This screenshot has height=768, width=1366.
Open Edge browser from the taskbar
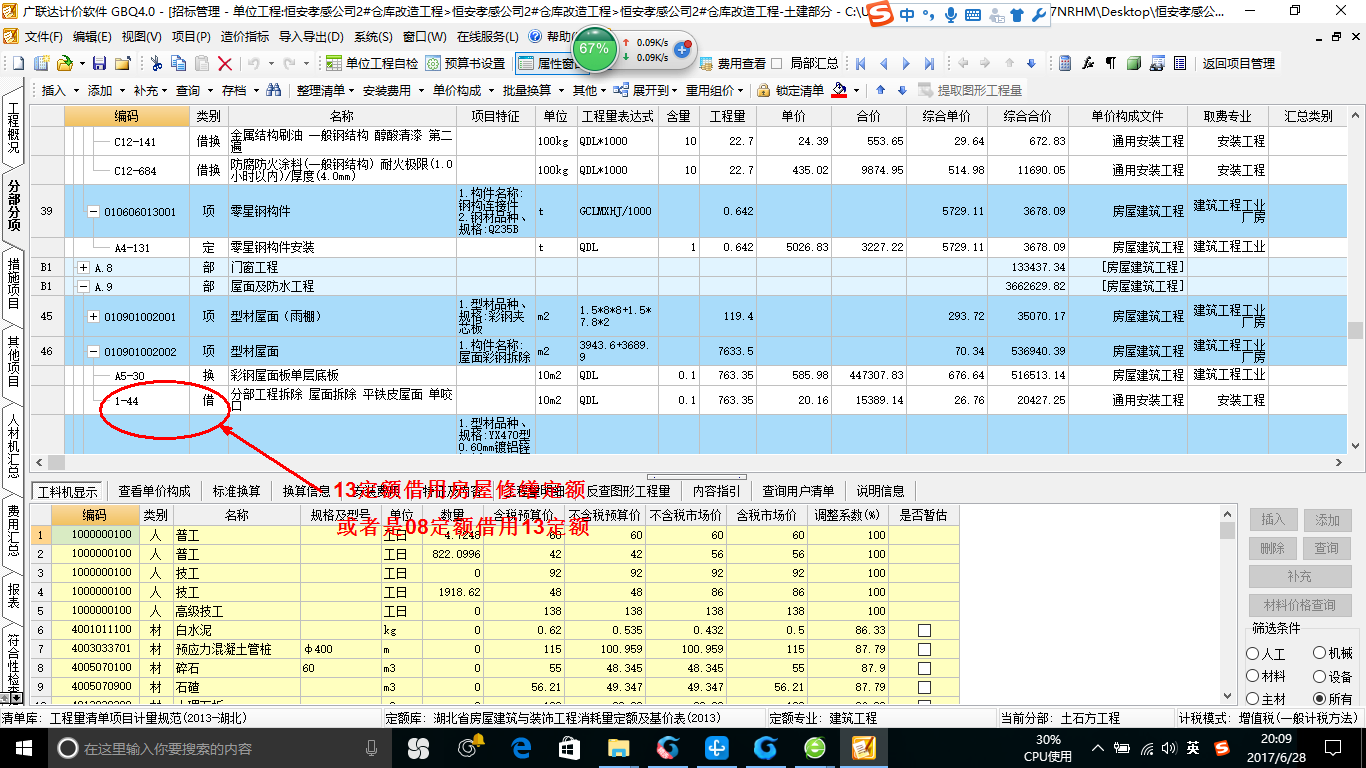point(521,748)
